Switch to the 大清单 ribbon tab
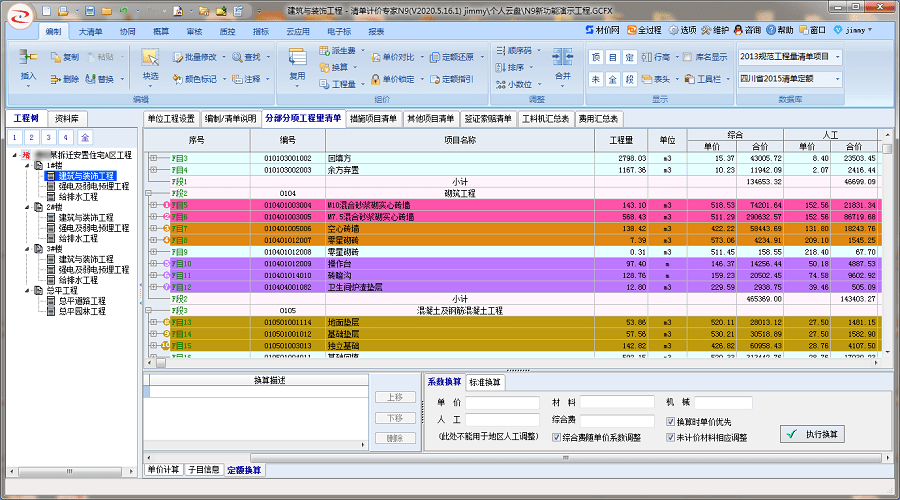This screenshot has width=900, height=500. [x=92, y=32]
